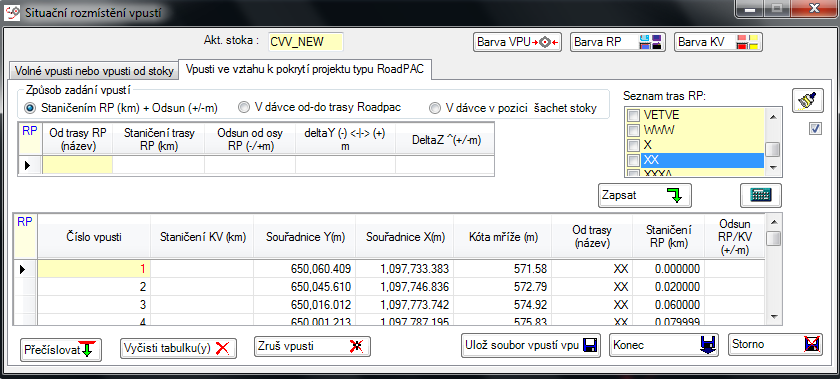Tick the VETVE checkbox in route list
This screenshot has width=840, height=379.
[x=633, y=115]
